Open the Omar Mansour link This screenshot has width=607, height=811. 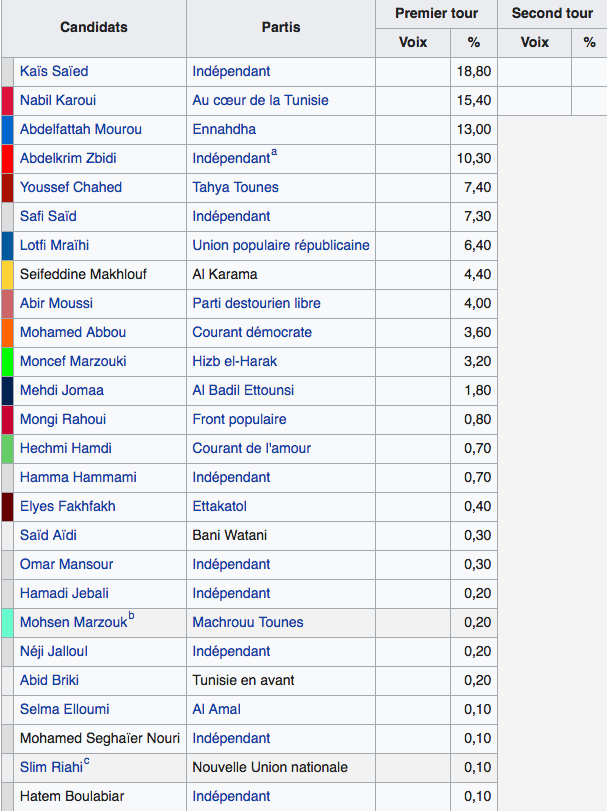[x=66, y=564]
